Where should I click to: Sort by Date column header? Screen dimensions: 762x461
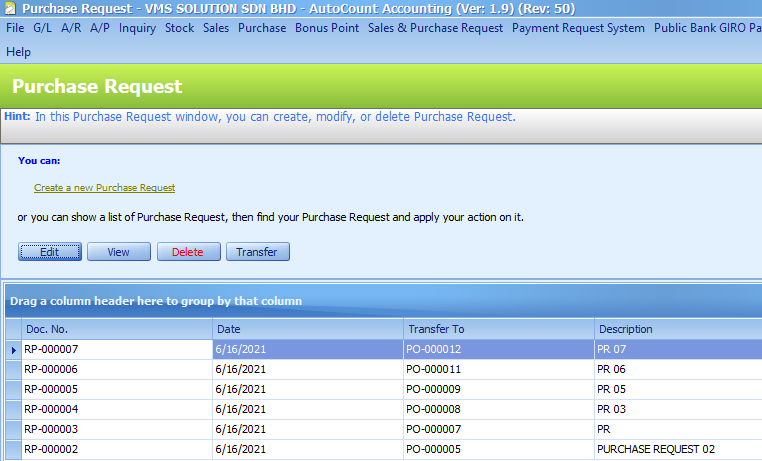click(x=306, y=329)
